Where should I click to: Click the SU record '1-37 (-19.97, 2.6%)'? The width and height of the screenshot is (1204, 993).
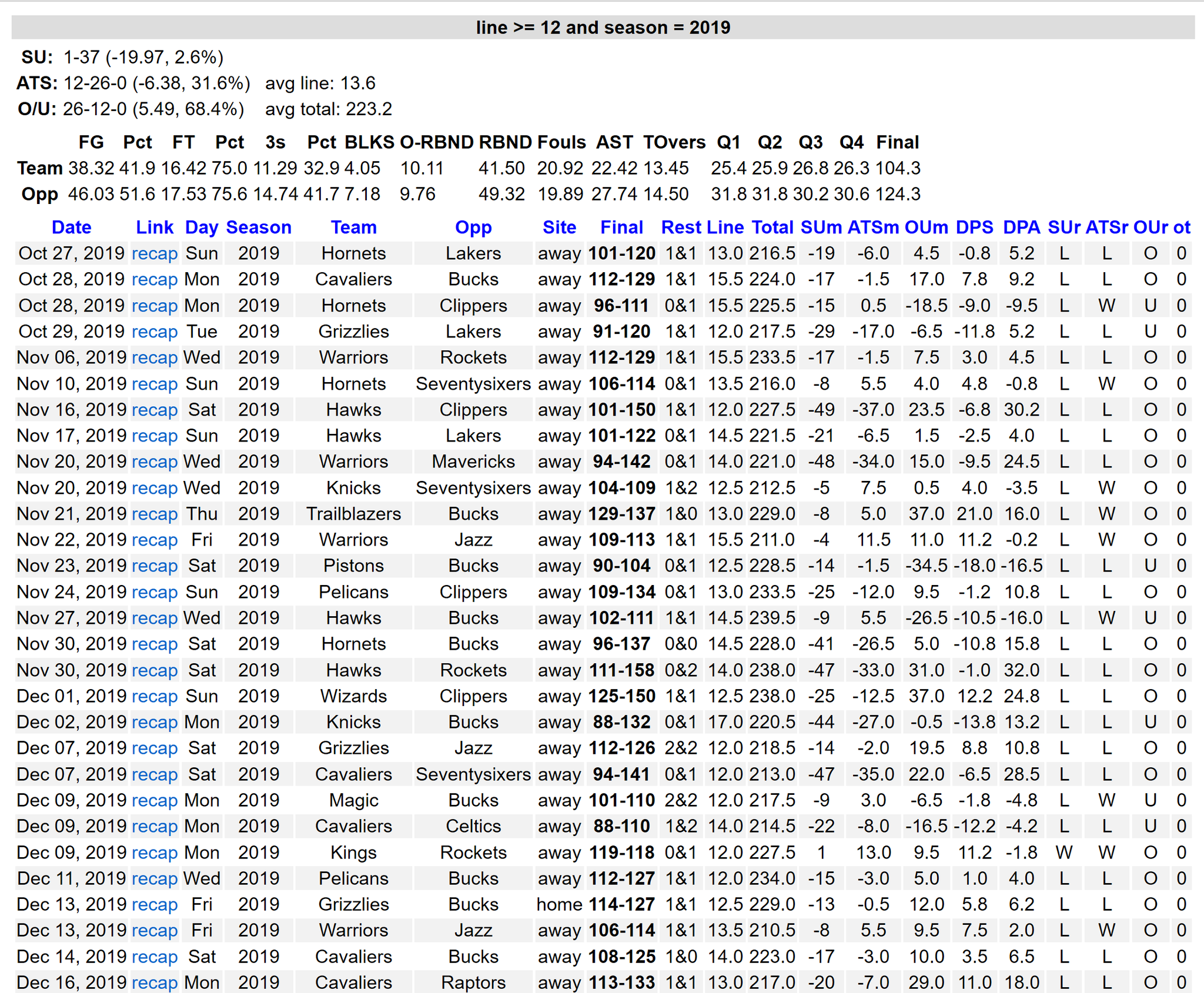click(143, 57)
